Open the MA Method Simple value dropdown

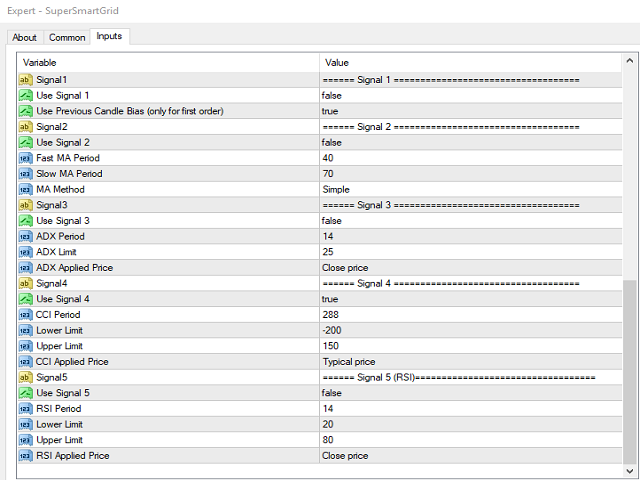pos(471,189)
